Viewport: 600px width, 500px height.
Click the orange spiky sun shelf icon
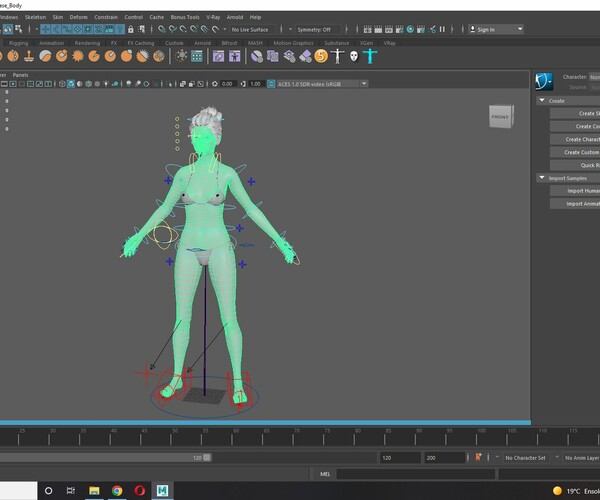tap(78, 56)
